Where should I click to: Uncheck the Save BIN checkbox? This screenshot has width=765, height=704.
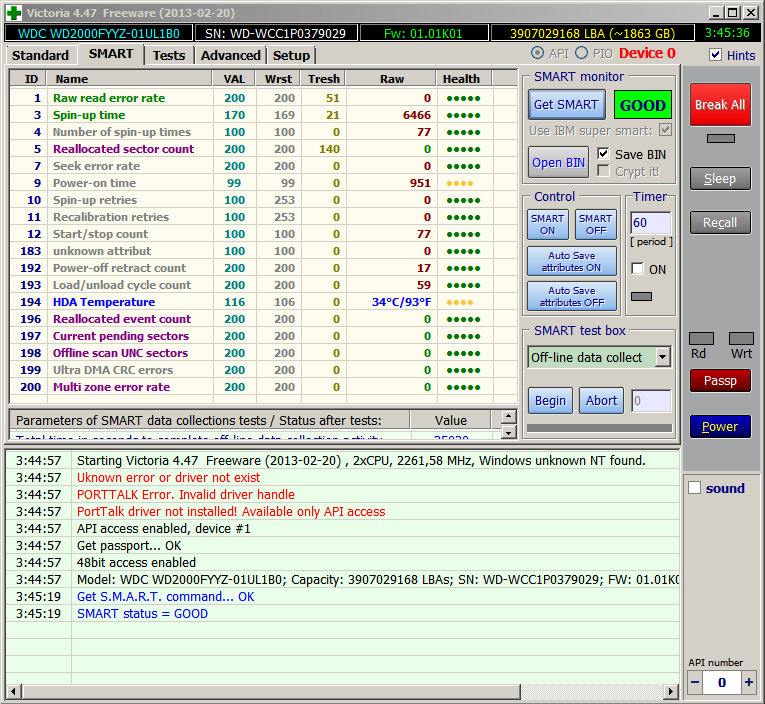point(603,154)
